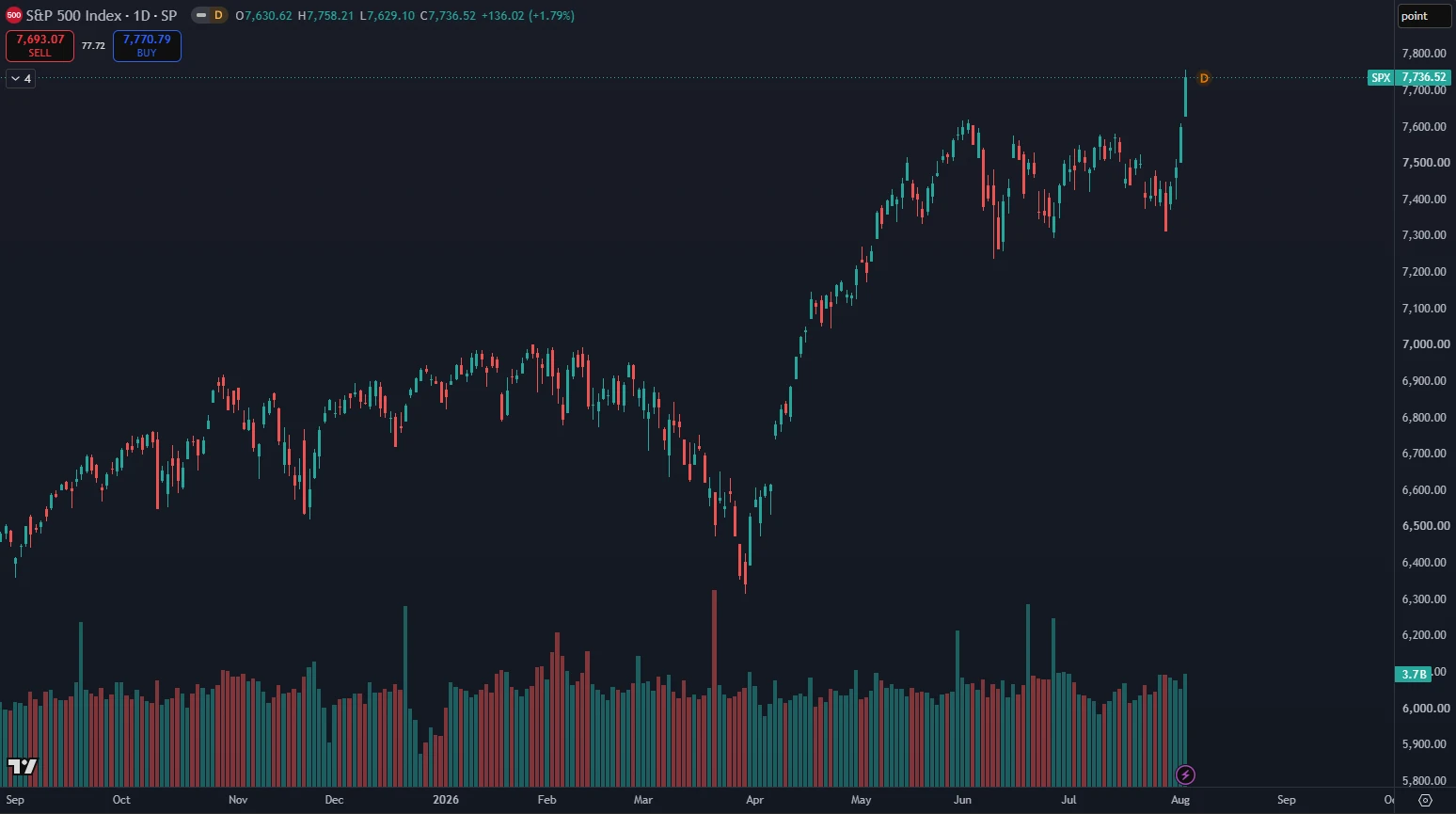Click the 6,400.00 price scale label
The image size is (1456, 814).
(x=1424, y=563)
